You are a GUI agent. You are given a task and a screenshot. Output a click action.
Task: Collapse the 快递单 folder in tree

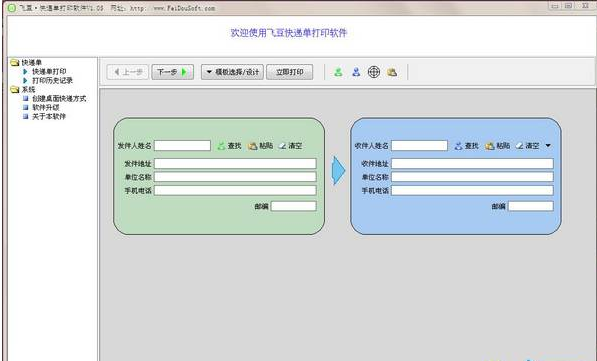tap(32, 62)
